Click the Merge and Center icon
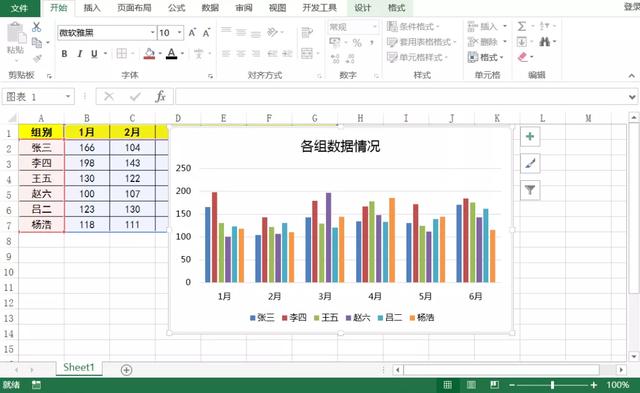640x393 pixels. pos(307,53)
